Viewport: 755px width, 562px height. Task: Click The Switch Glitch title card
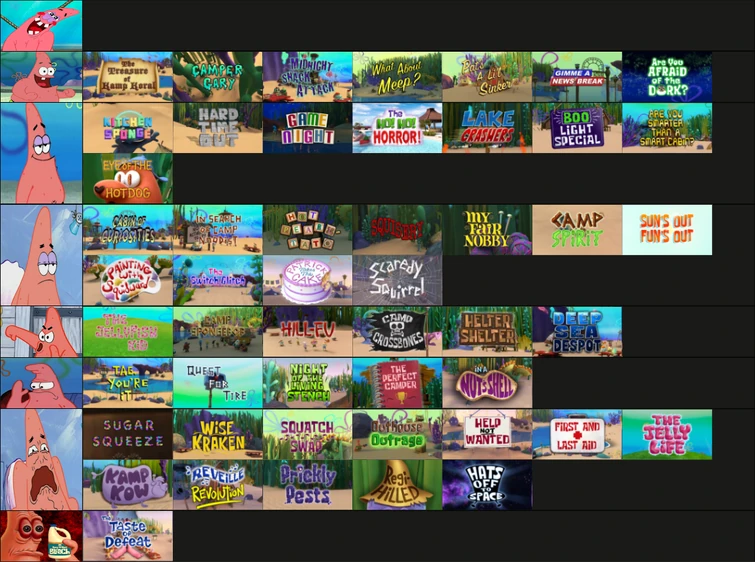[x=218, y=281]
